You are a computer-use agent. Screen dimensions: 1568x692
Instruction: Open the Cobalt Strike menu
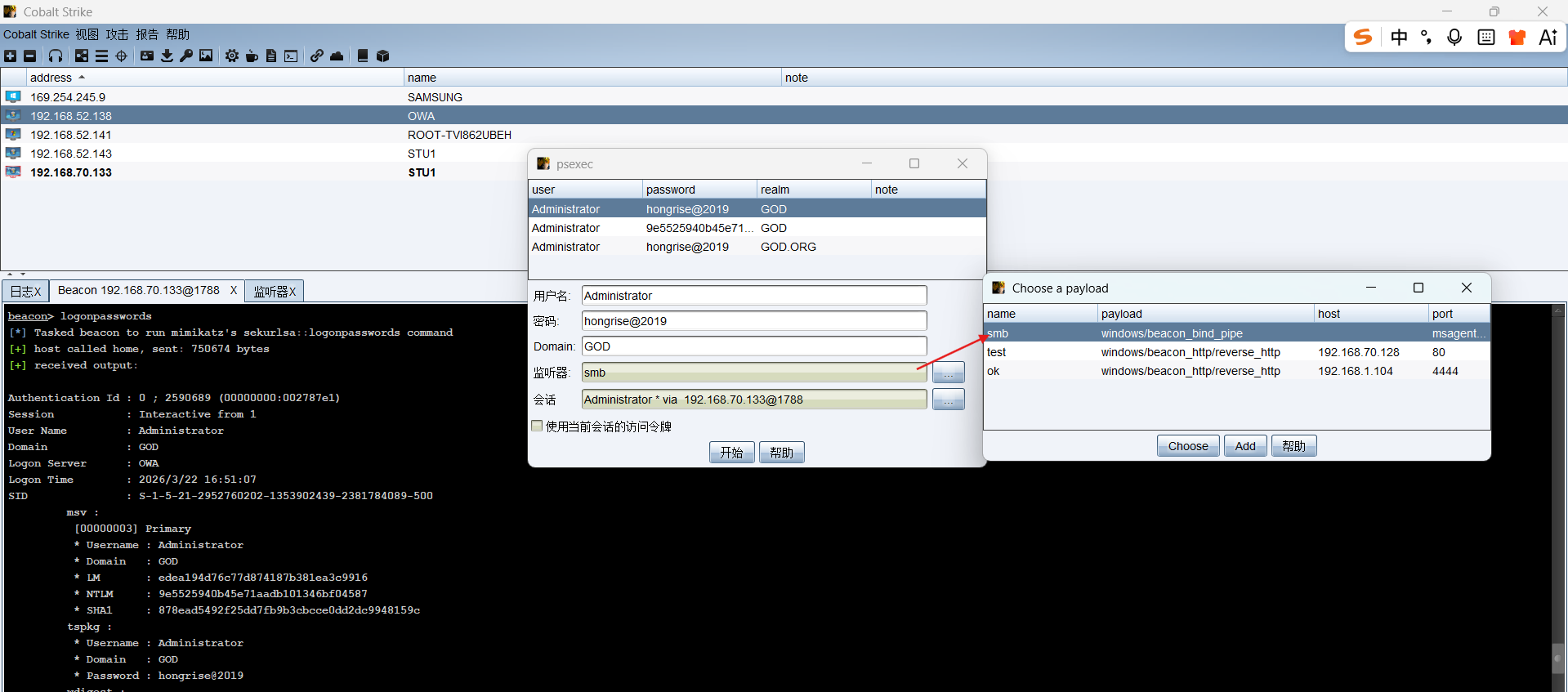(x=36, y=34)
